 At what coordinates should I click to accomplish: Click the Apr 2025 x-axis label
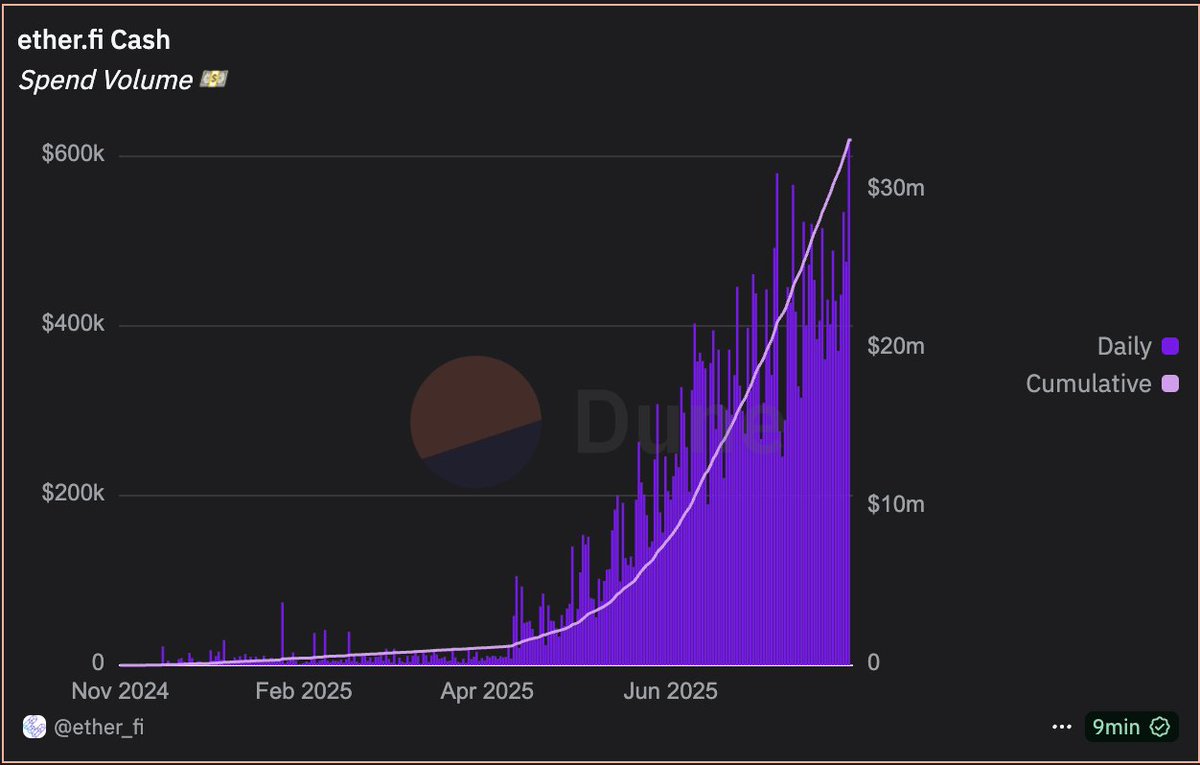488,691
